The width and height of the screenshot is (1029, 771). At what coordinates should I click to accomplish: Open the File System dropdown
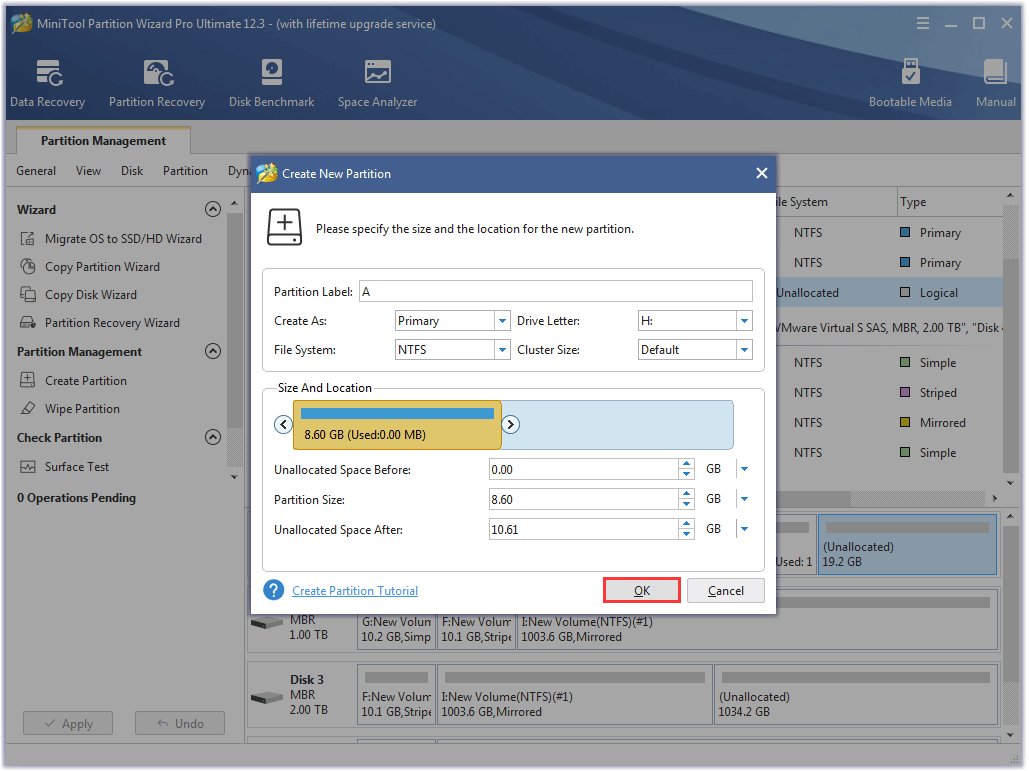502,350
